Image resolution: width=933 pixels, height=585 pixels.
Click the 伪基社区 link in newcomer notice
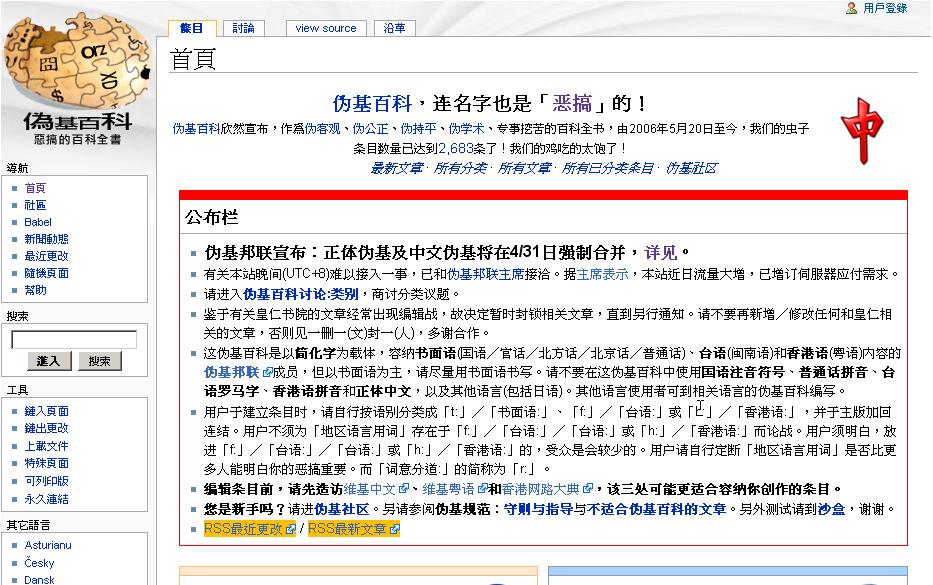[342, 509]
